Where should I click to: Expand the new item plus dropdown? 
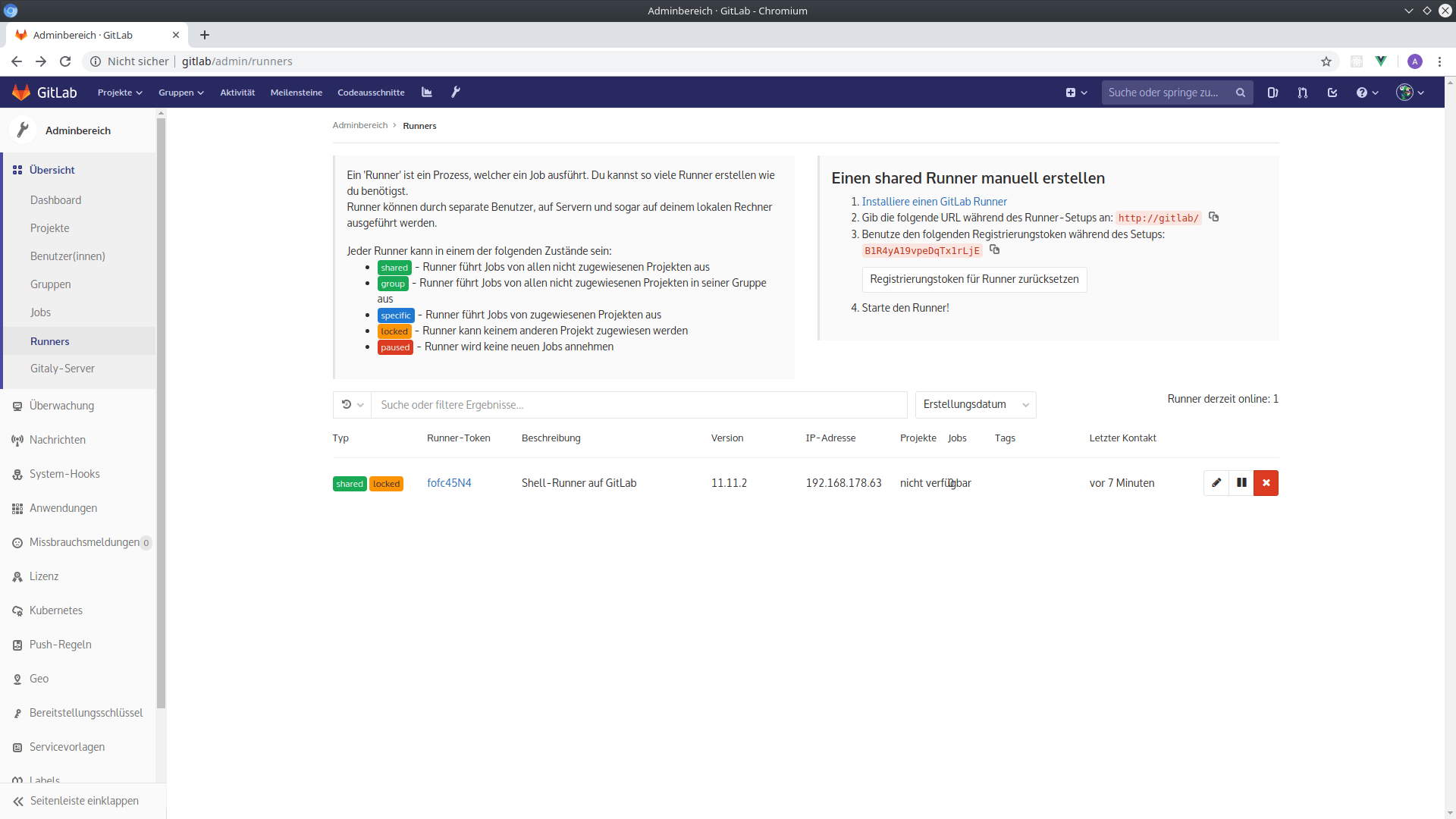[1076, 92]
